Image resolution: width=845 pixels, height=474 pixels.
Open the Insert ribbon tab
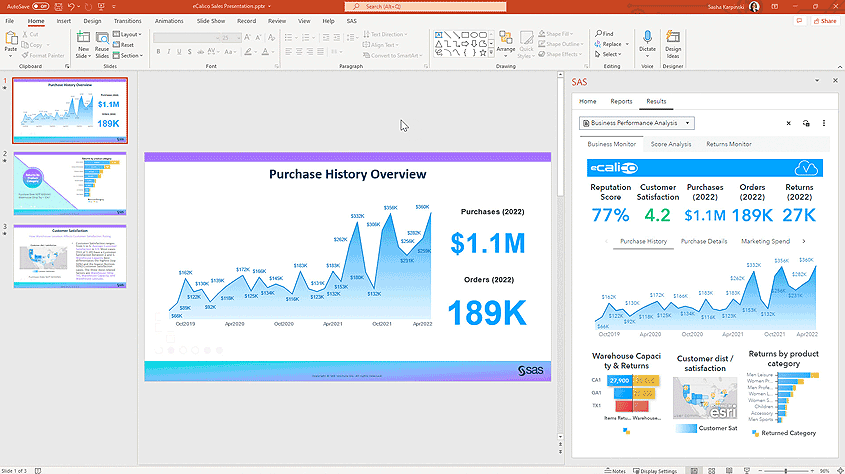coord(64,21)
